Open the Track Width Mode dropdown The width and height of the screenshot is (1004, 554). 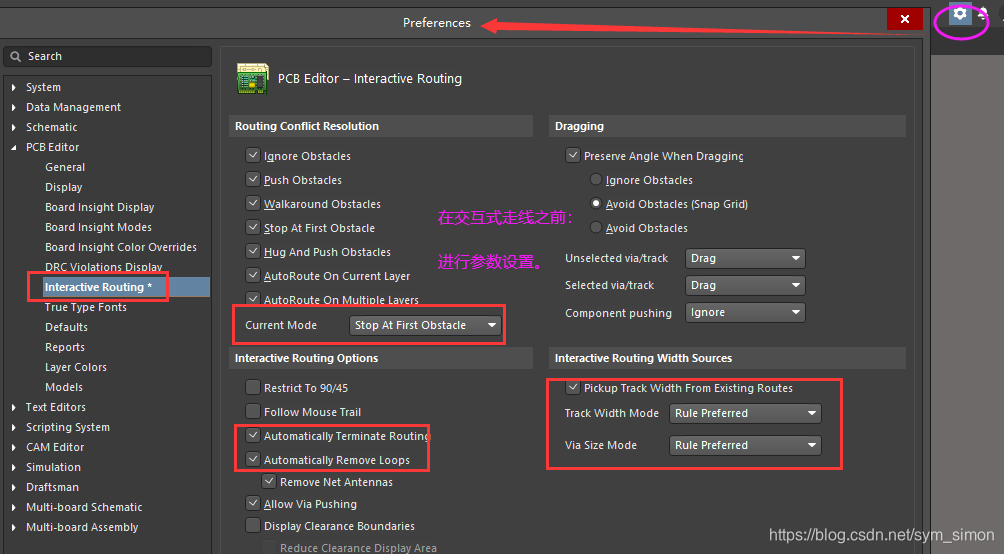tap(745, 413)
